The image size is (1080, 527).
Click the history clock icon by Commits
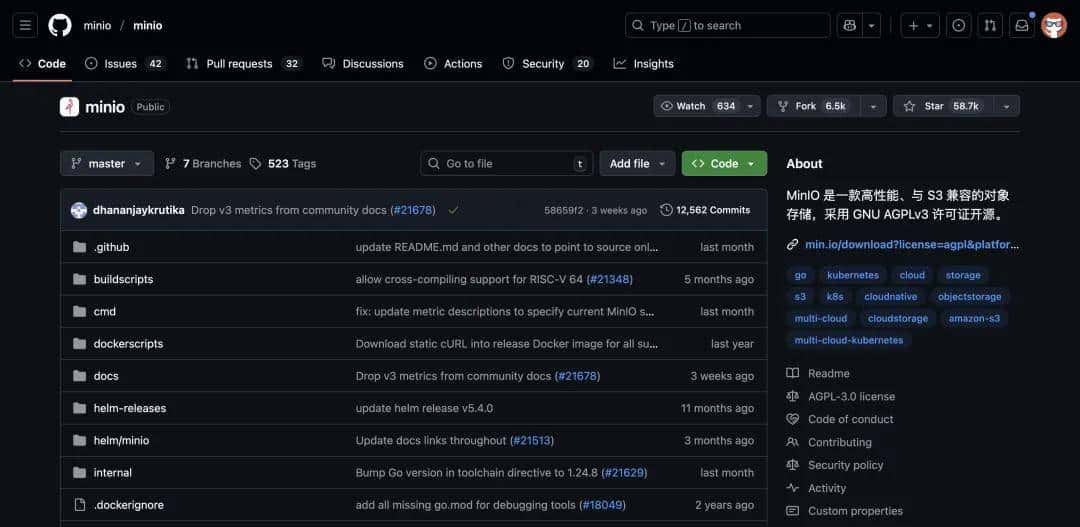coord(666,210)
